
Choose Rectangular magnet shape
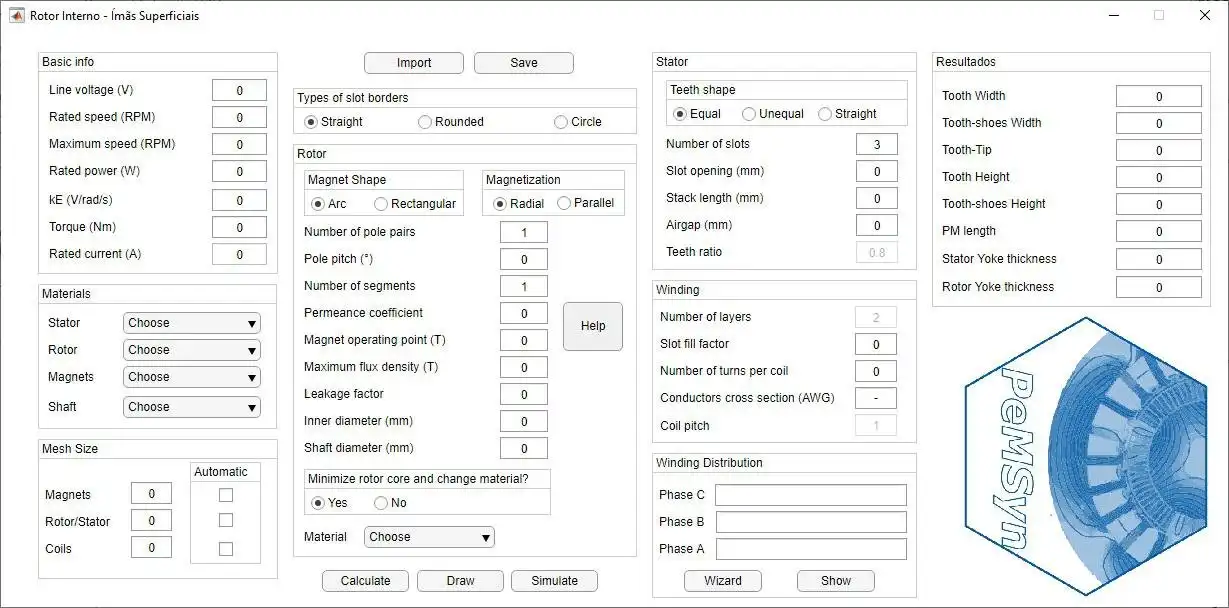(x=381, y=204)
